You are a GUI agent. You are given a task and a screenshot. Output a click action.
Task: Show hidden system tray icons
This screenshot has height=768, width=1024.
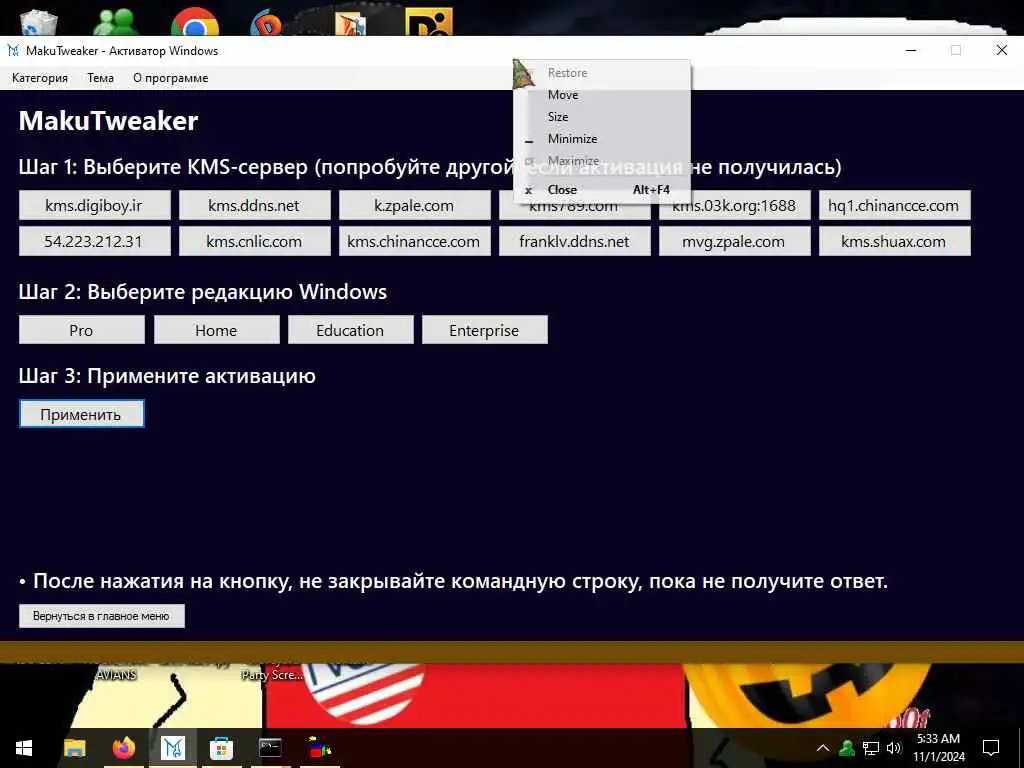(823, 748)
